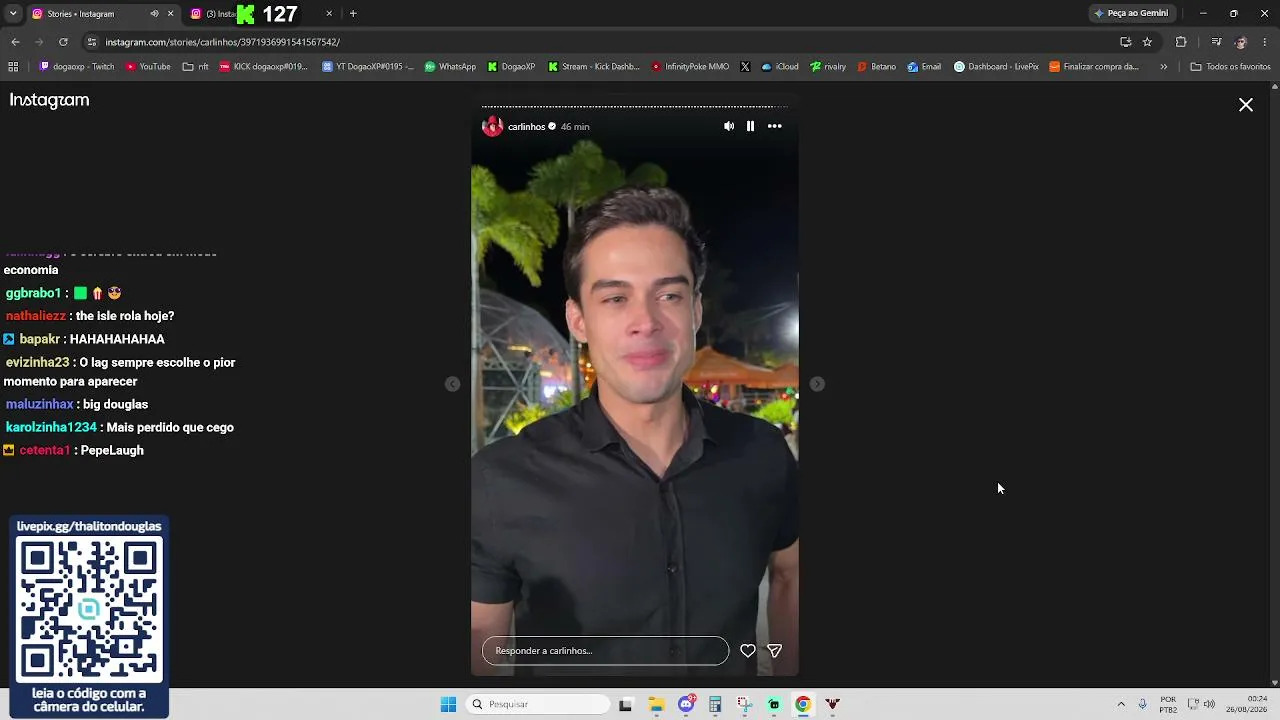
Task: Pause the playing Instagram story
Action: (750, 126)
